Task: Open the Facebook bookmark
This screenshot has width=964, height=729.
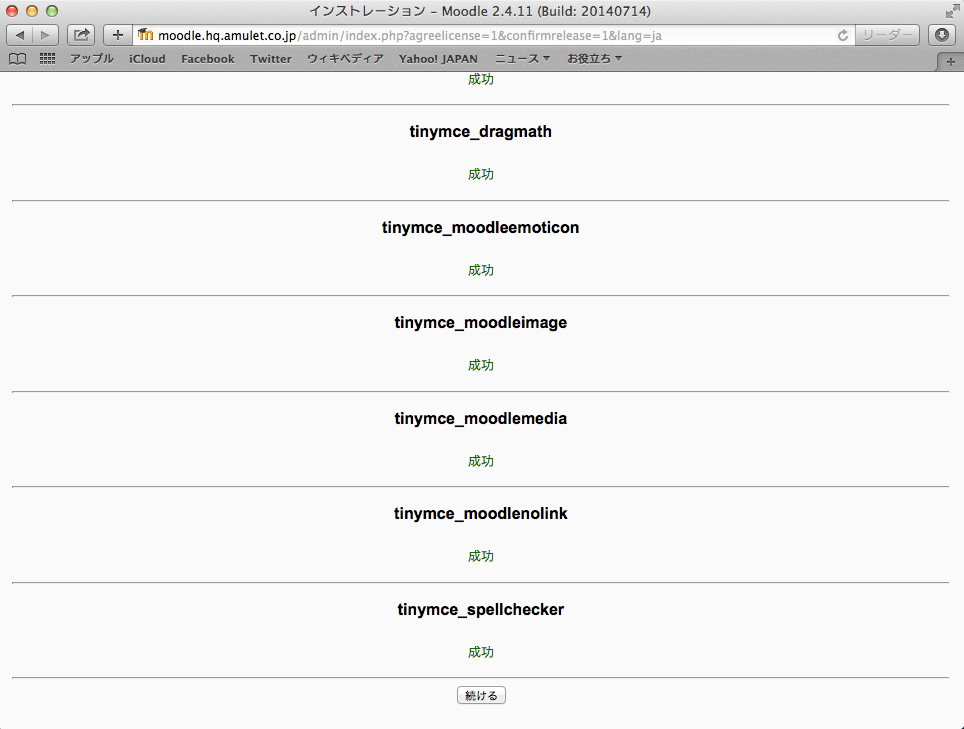Action: click(208, 59)
